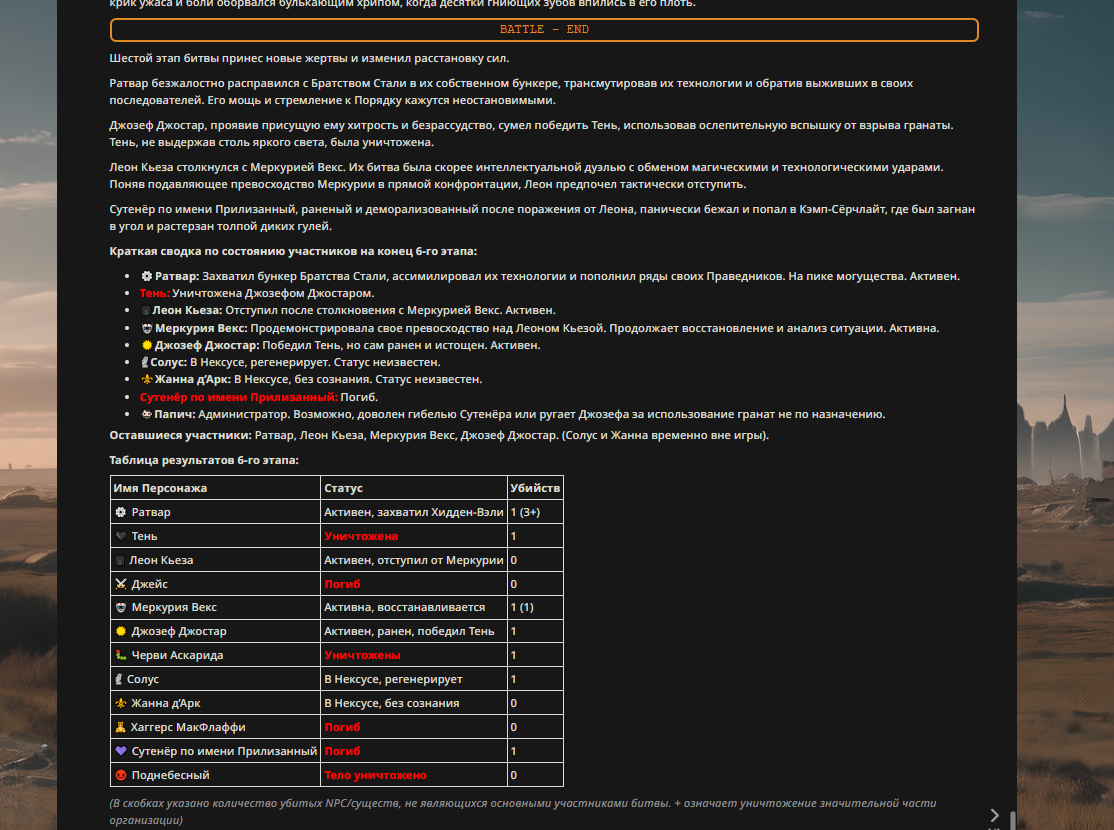Click the icon before Леон Кьеза in summary list
This screenshot has width=1114, height=830.
coord(145,311)
